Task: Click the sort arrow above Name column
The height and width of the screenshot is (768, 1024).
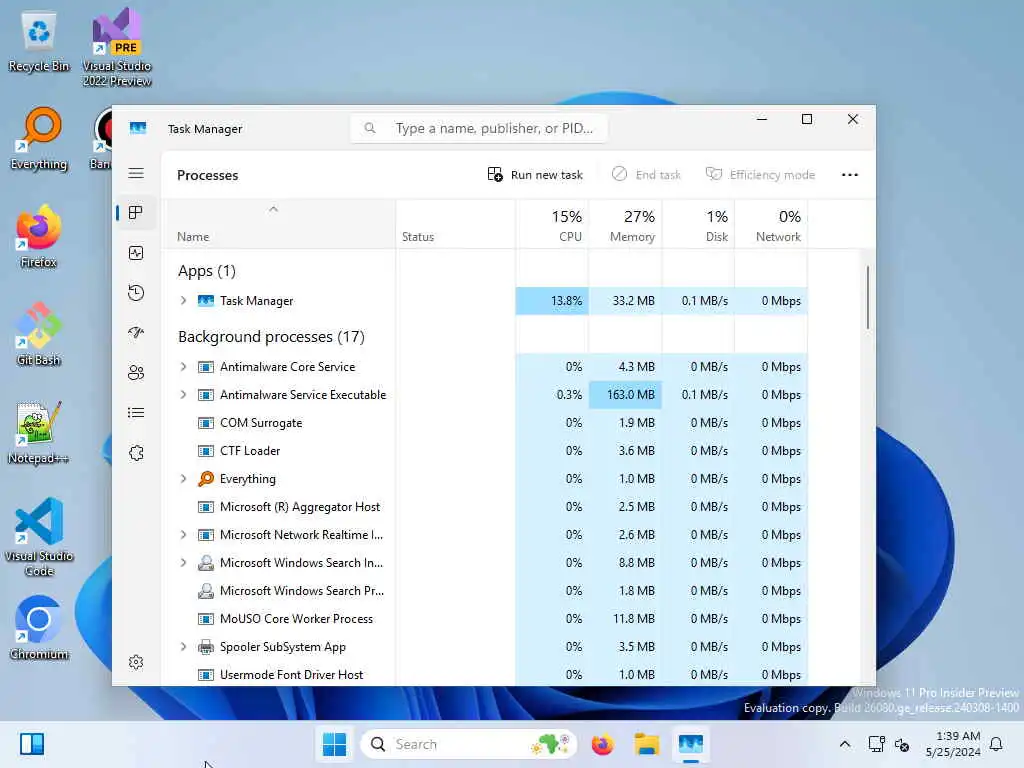Action: (274, 209)
